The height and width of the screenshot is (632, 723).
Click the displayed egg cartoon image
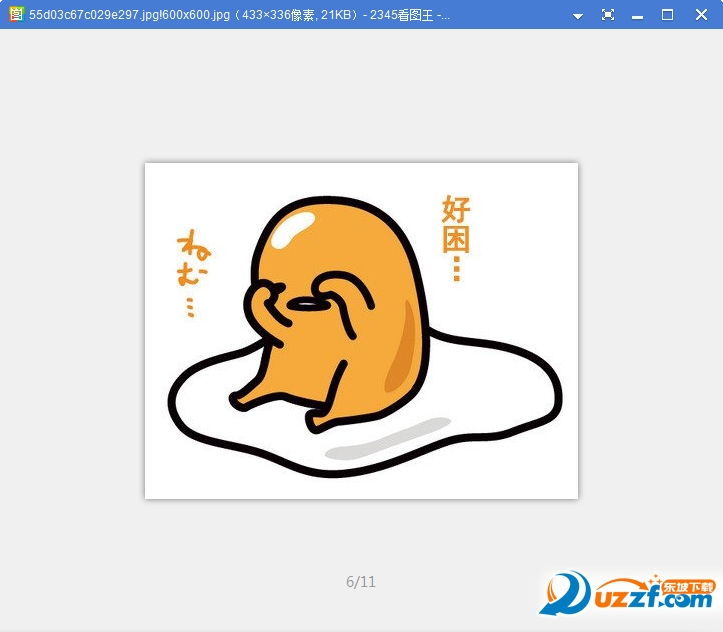point(361,331)
